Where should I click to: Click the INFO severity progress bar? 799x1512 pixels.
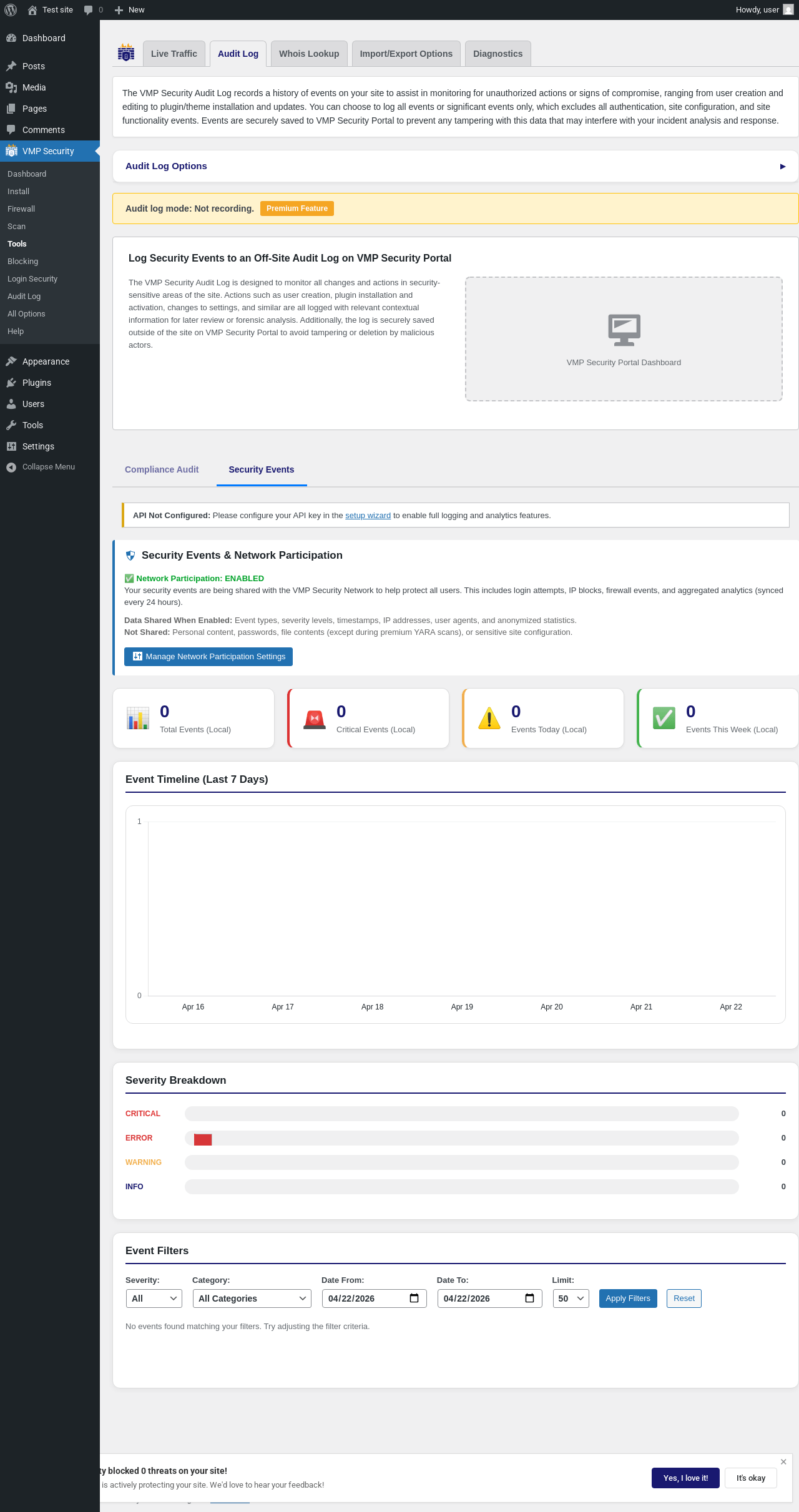[x=462, y=1187]
